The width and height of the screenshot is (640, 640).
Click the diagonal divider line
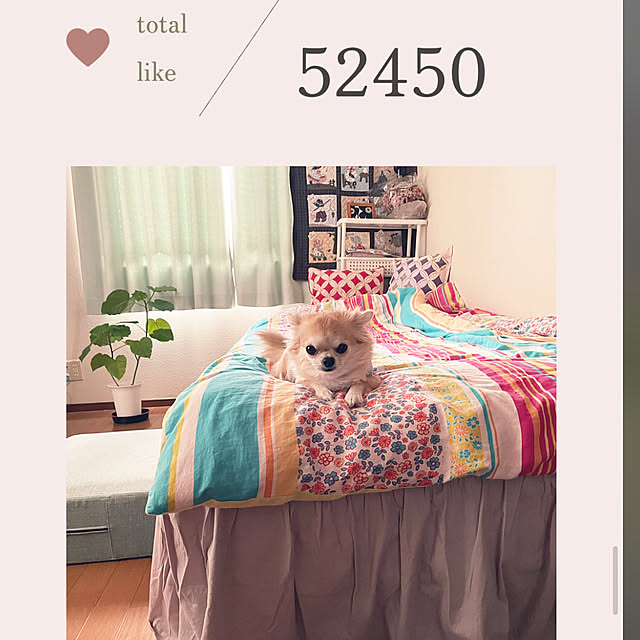tap(239, 58)
